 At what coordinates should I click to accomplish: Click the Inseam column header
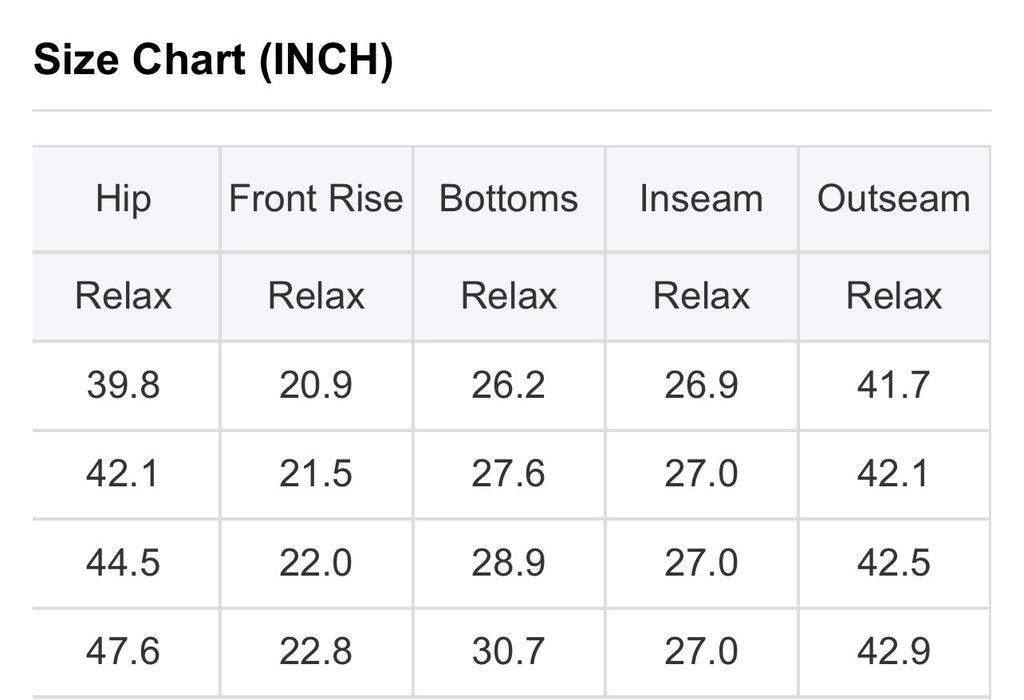701,198
